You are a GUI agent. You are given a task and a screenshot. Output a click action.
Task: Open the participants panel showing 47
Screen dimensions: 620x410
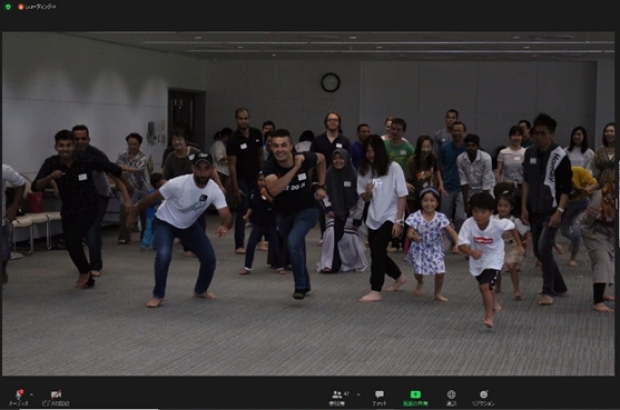click(x=340, y=398)
